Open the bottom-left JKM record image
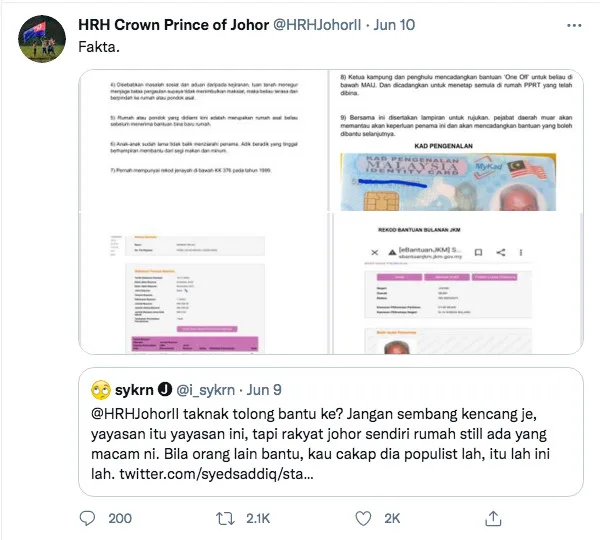This screenshot has height=540, width=600. coord(203,283)
